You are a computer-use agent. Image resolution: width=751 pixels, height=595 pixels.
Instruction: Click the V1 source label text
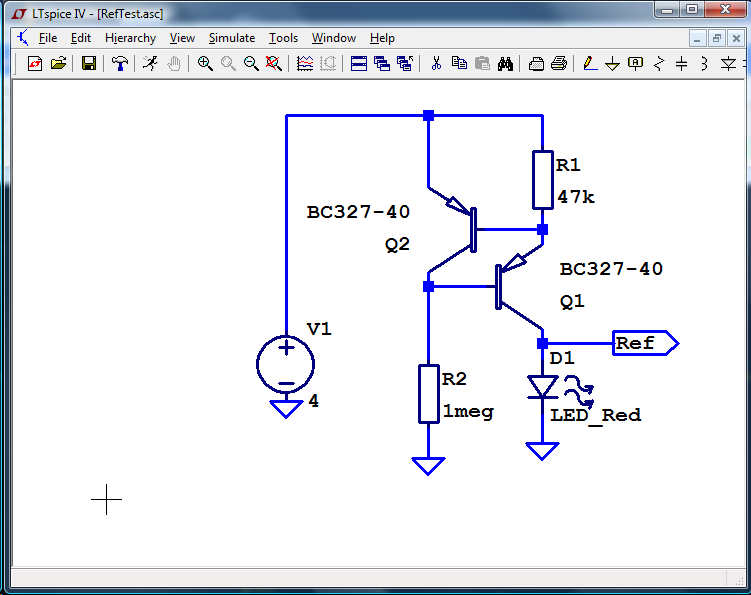[319, 329]
